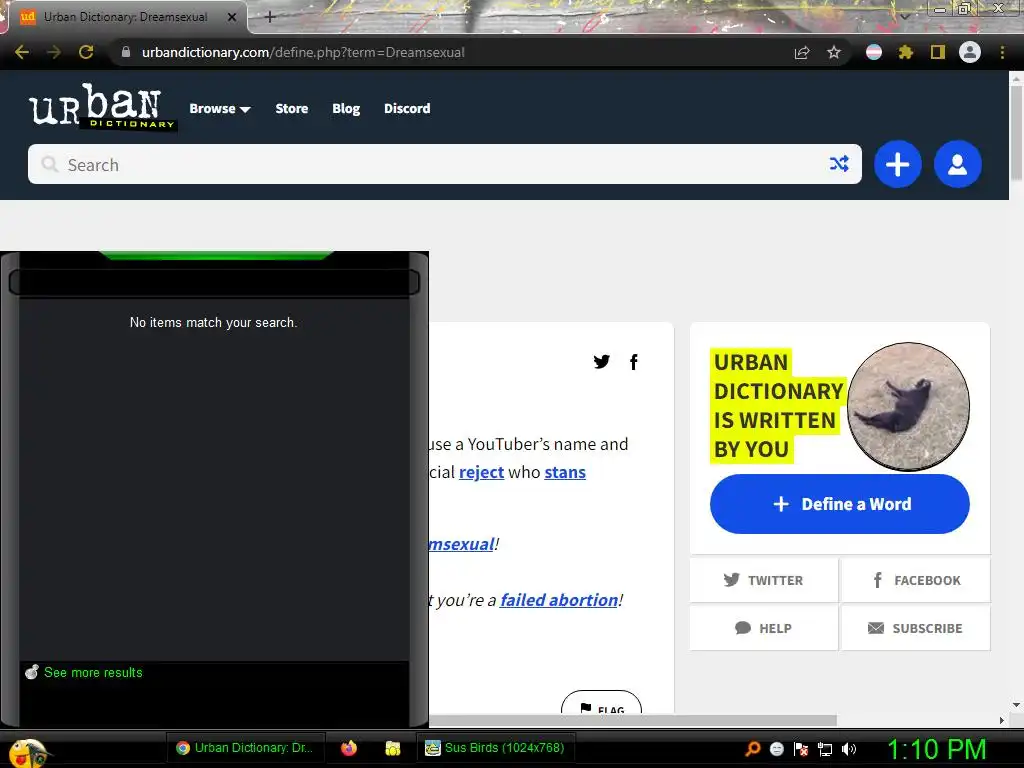Select the Urban Dictionary: Dreamsexual tab

pyautogui.click(x=125, y=17)
